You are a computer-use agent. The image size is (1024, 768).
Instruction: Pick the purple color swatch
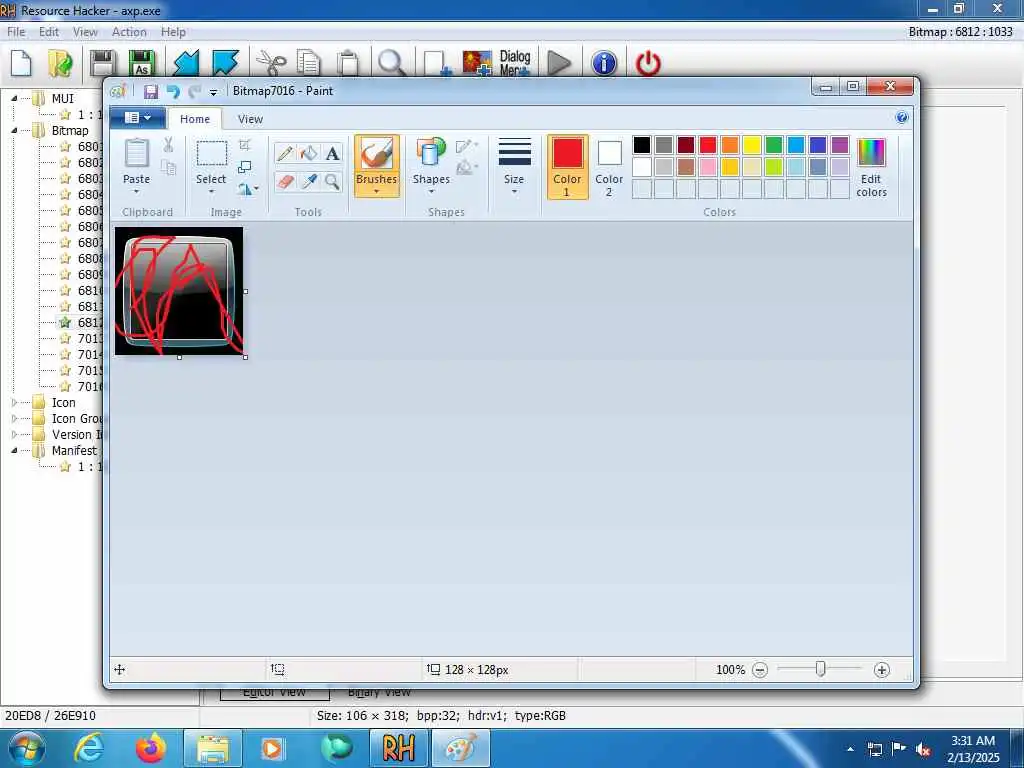point(840,145)
